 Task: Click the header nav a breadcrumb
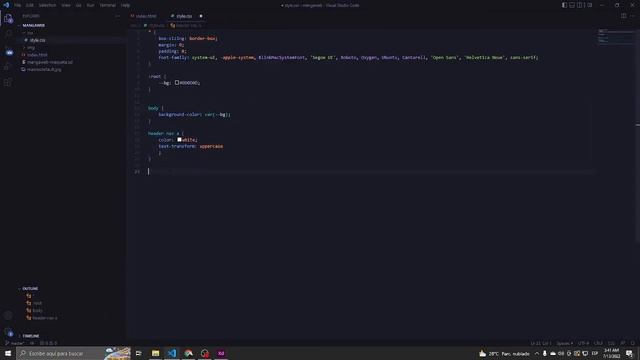[x=186, y=25]
